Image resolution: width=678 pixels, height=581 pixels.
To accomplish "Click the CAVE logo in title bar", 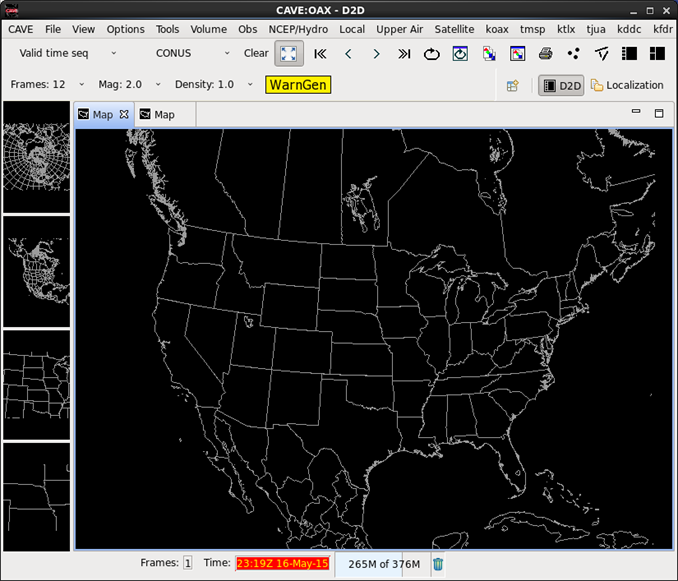I will (x=12, y=10).
